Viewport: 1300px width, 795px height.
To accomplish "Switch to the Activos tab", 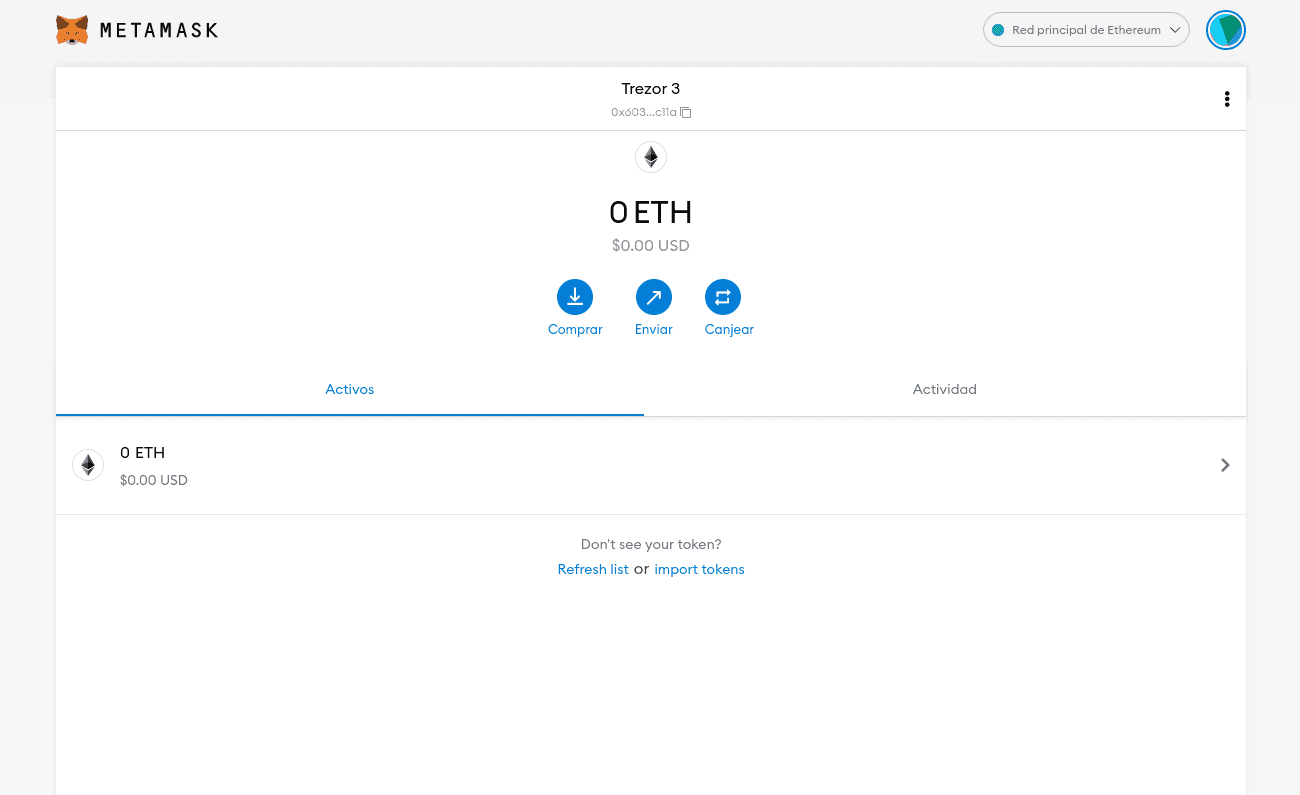I will click(x=350, y=390).
